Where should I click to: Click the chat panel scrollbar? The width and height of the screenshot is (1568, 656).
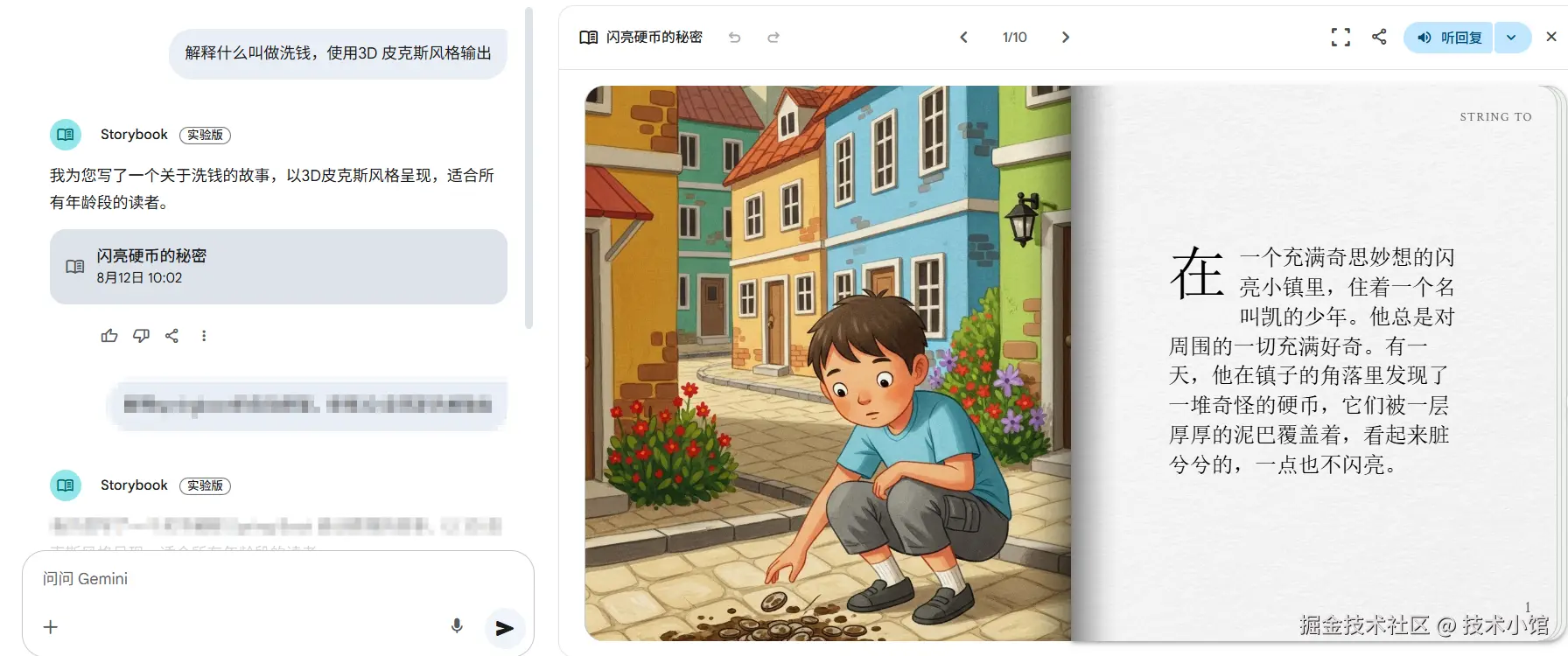(x=528, y=168)
